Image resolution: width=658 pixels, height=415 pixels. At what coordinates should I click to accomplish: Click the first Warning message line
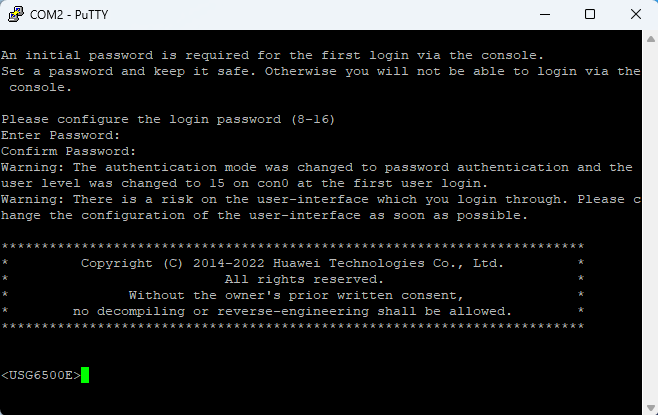click(317, 167)
